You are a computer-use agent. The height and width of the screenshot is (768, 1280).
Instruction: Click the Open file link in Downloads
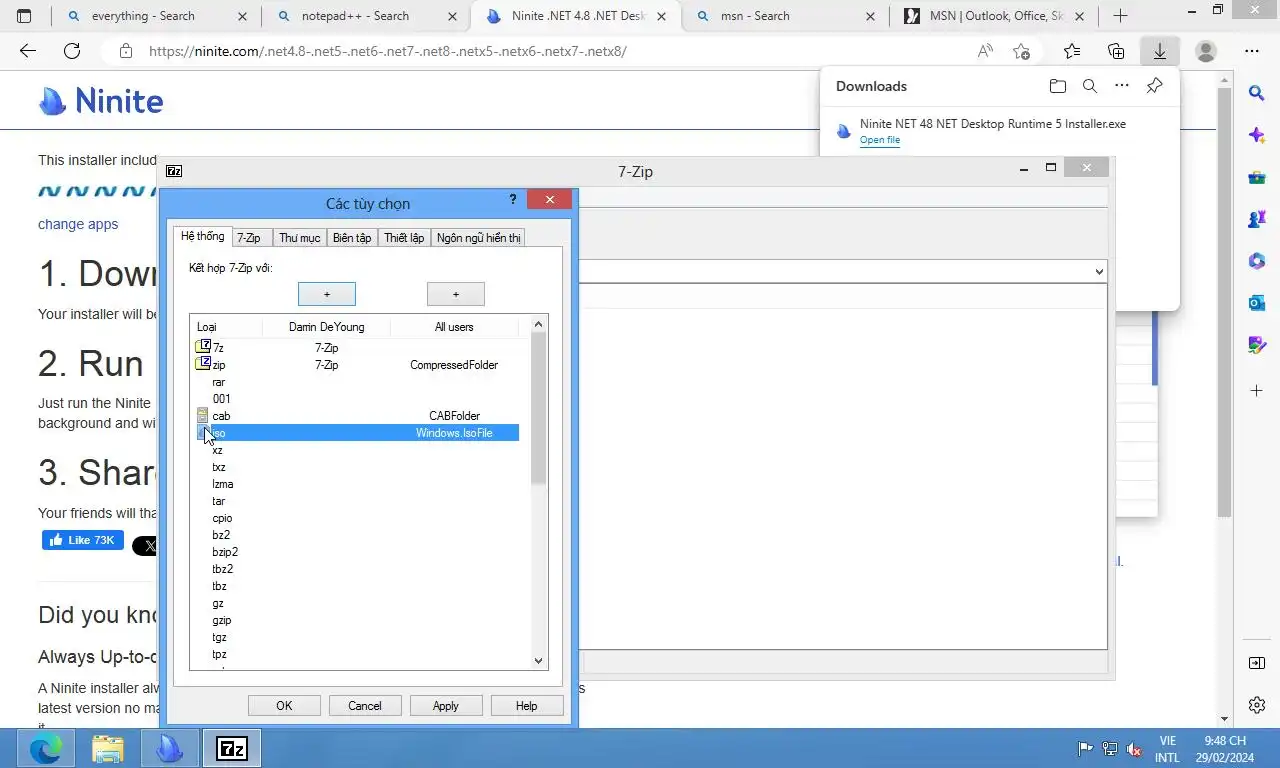(x=880, y=140)
